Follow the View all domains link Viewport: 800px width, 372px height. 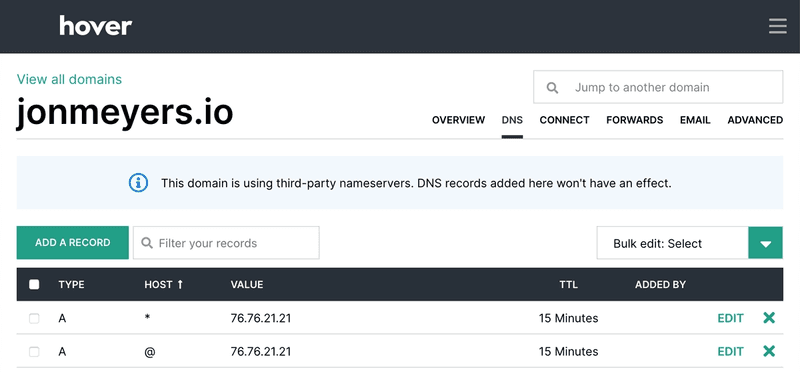coord(69,80)
